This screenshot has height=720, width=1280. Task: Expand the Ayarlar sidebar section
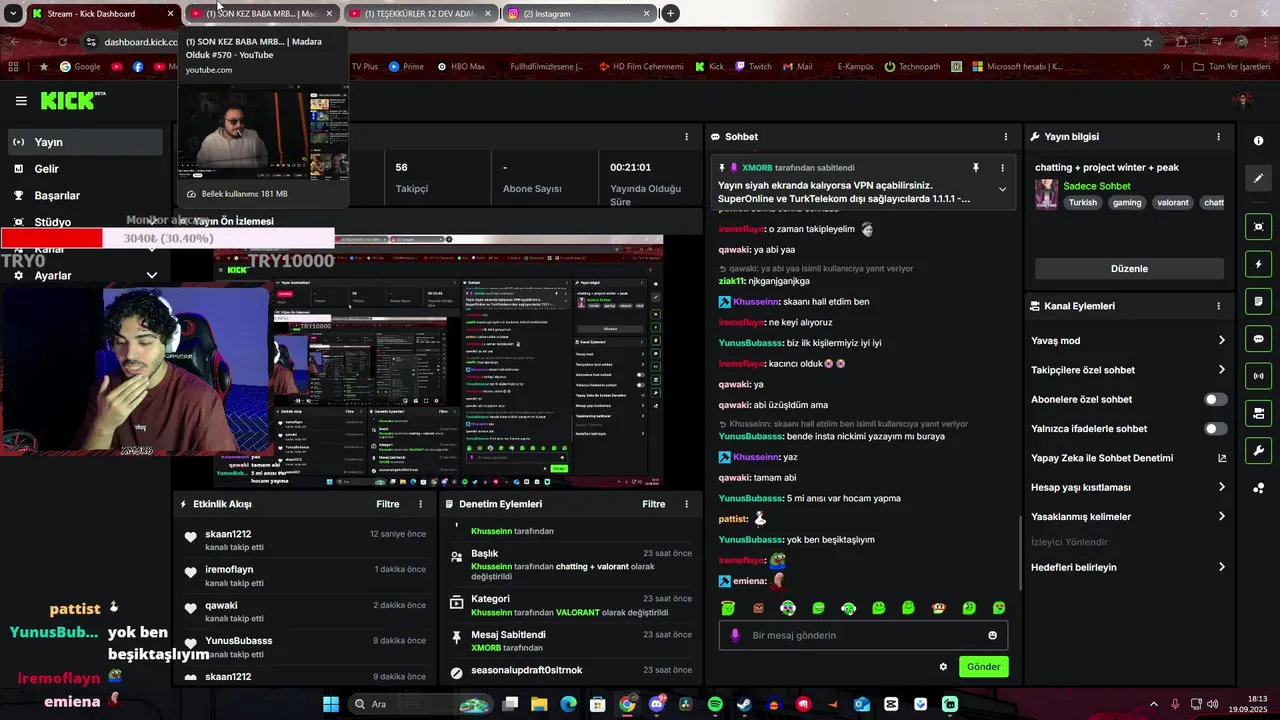152,275
